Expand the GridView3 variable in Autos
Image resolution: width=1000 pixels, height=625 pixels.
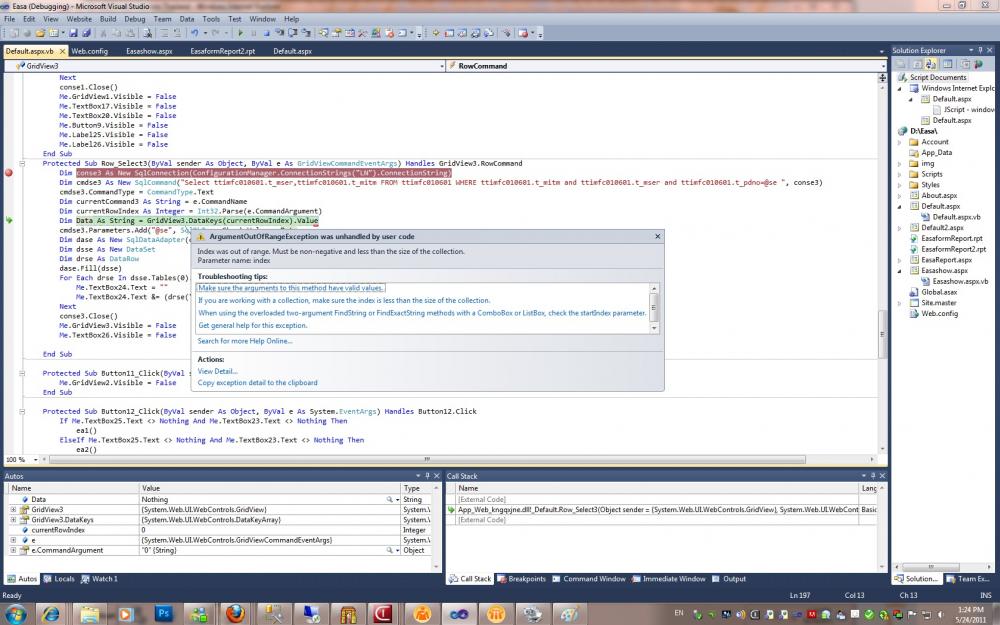tap(13, 509)
